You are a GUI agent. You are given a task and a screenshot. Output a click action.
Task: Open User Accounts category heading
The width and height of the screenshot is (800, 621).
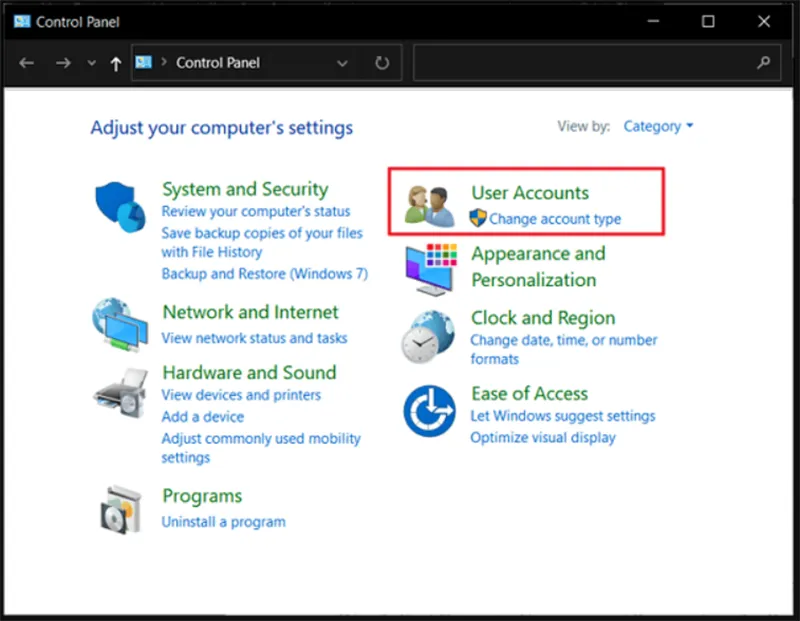point(530,193)
